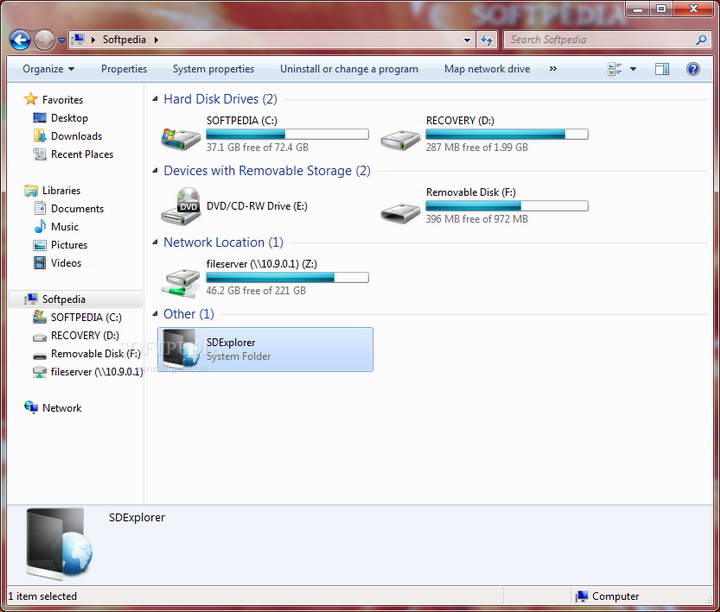Collapse the Network Location group
This screenshot has width=720, height=612.
(155, 242)
